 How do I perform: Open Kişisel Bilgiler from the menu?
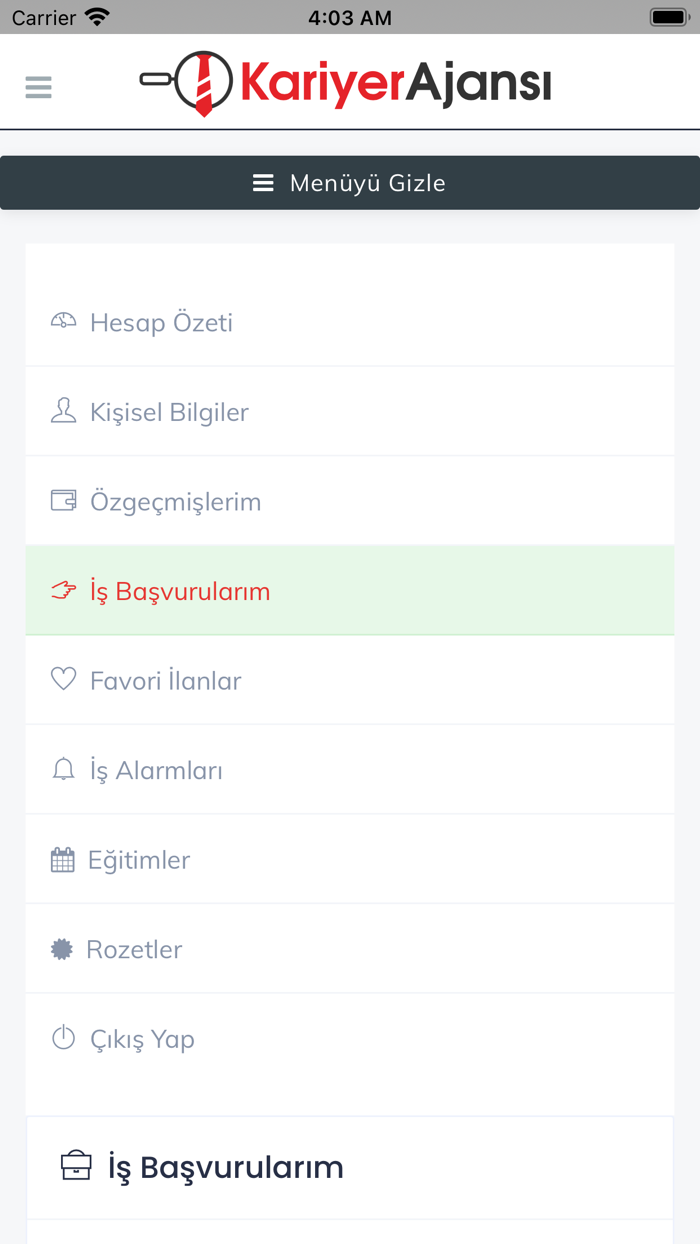[x=170, y=410]
